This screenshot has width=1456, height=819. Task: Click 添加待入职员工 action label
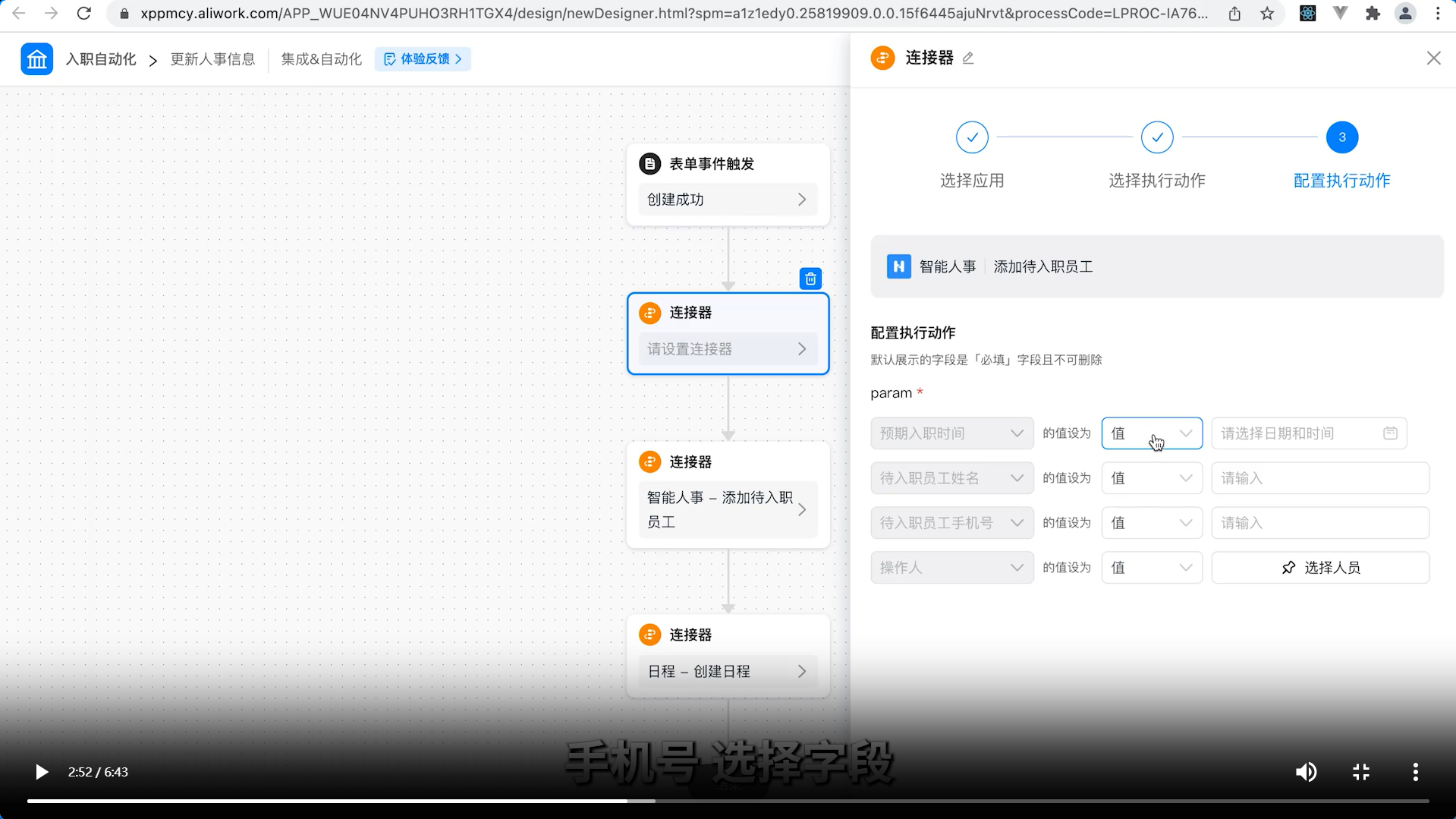click(x=1043, y=266)
